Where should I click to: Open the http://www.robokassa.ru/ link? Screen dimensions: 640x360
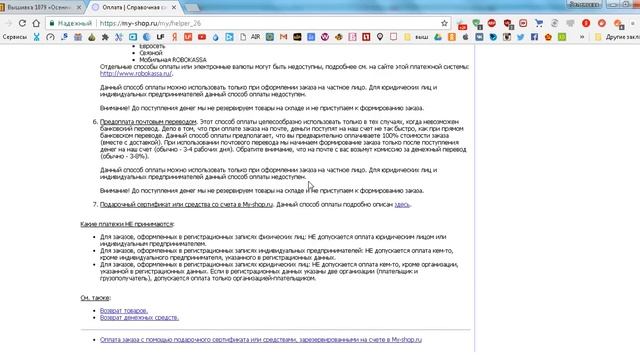[x=136, y=73]
